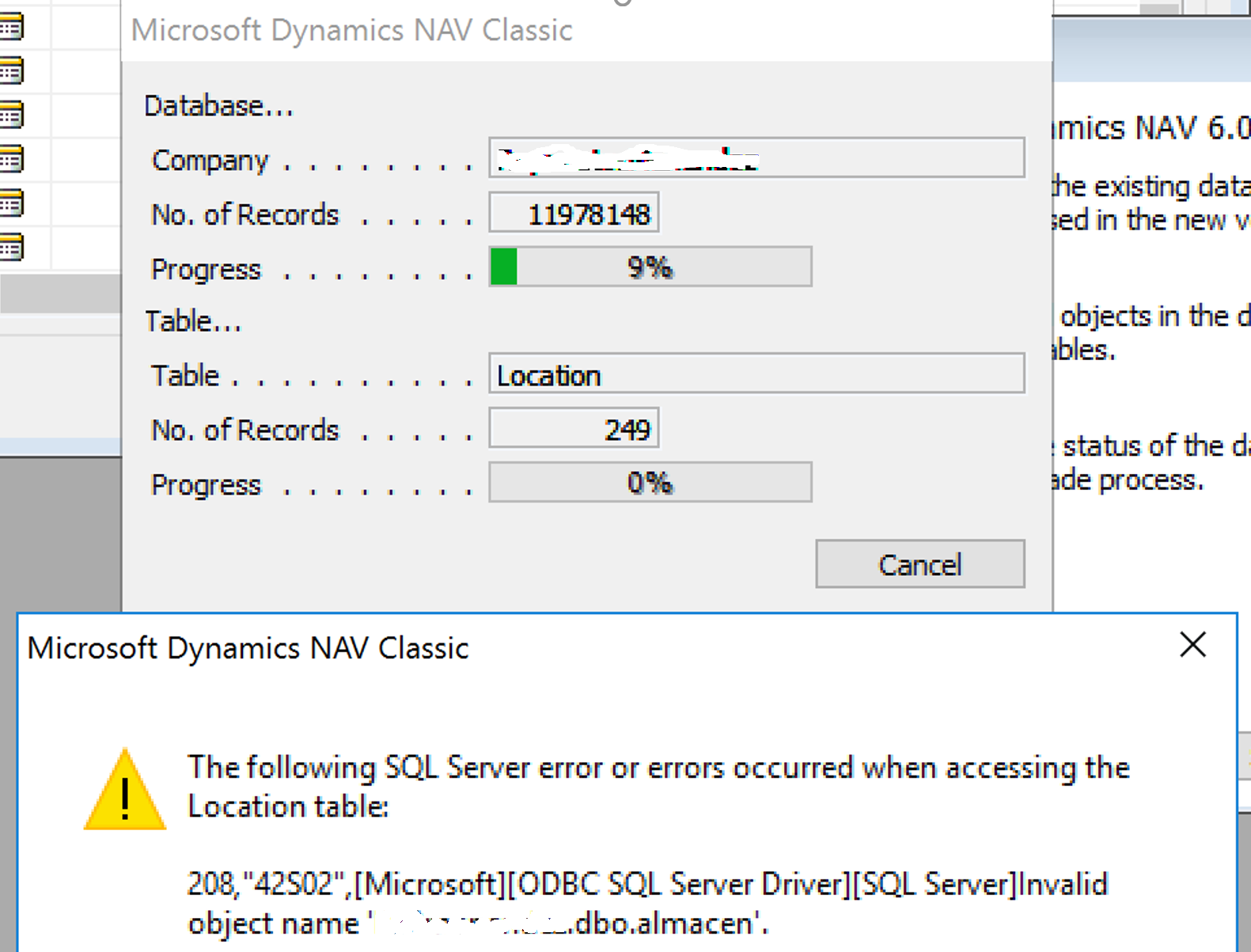Select the Table field containing Location

(756, 374)
